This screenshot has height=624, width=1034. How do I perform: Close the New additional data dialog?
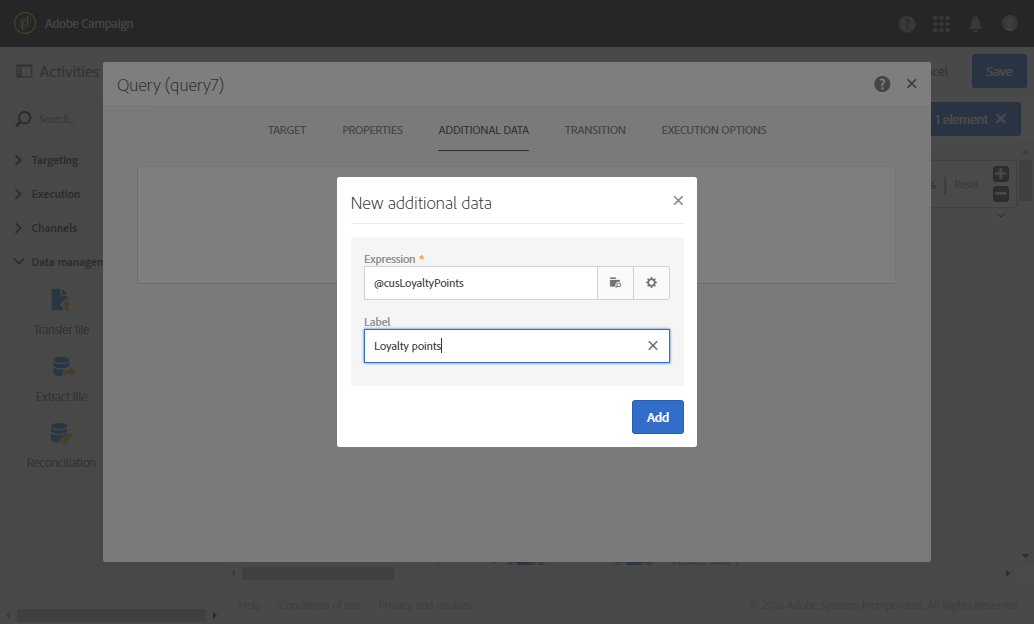pyautogui.click(x=678, y=201)
